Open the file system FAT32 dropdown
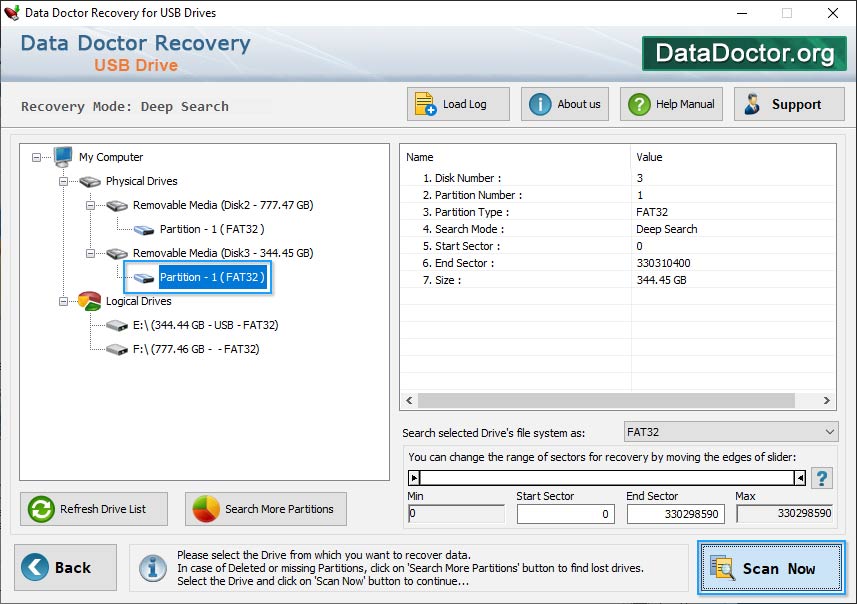The image size is (857, 604). pyautogui.click(x=731, y=432)
